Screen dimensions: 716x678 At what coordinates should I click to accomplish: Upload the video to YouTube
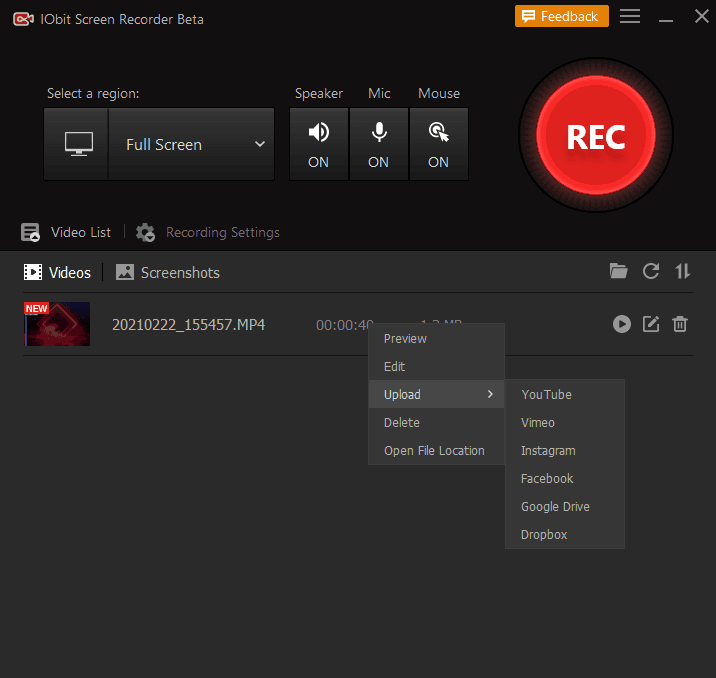click(x=565, y=394)
